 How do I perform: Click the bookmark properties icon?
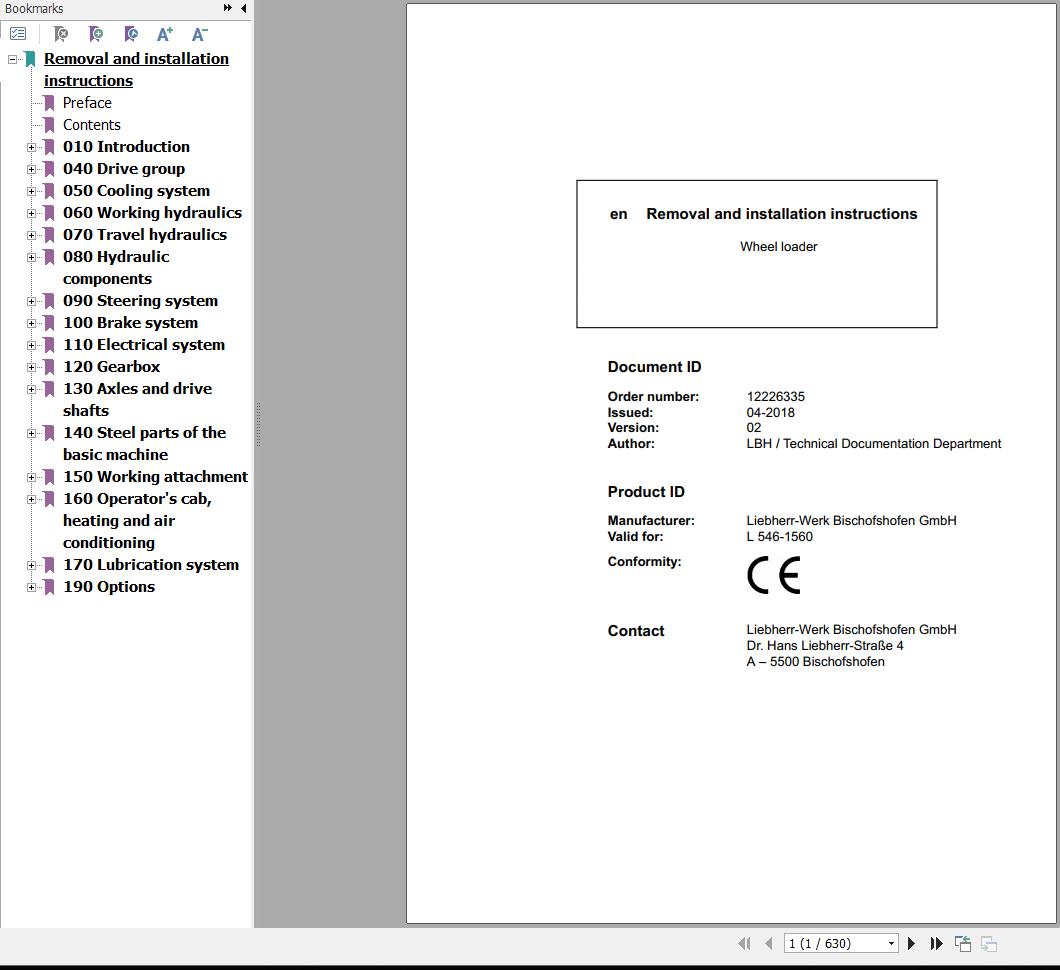[131, 33]
